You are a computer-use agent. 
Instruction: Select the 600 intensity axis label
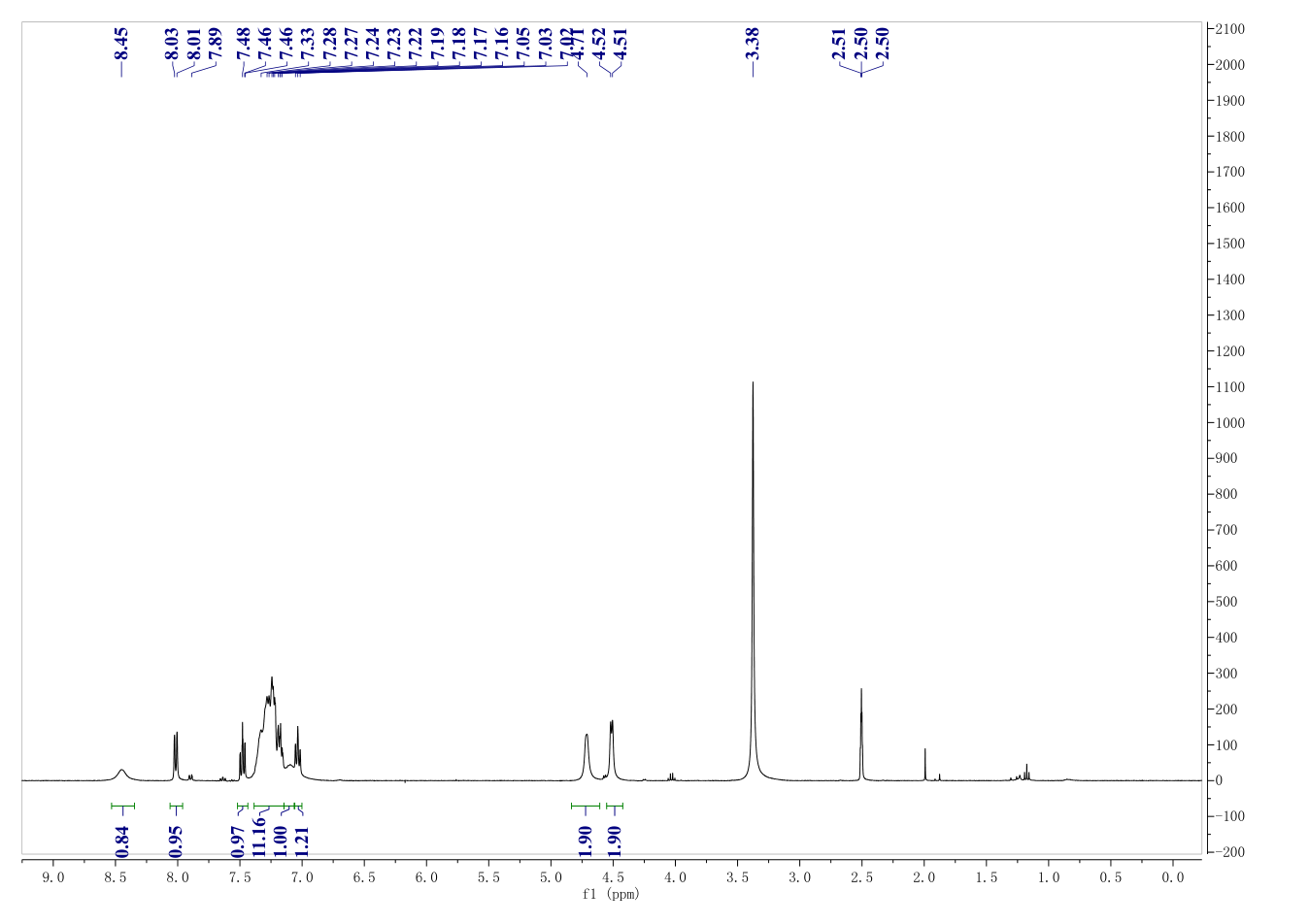pos(1225,566)
